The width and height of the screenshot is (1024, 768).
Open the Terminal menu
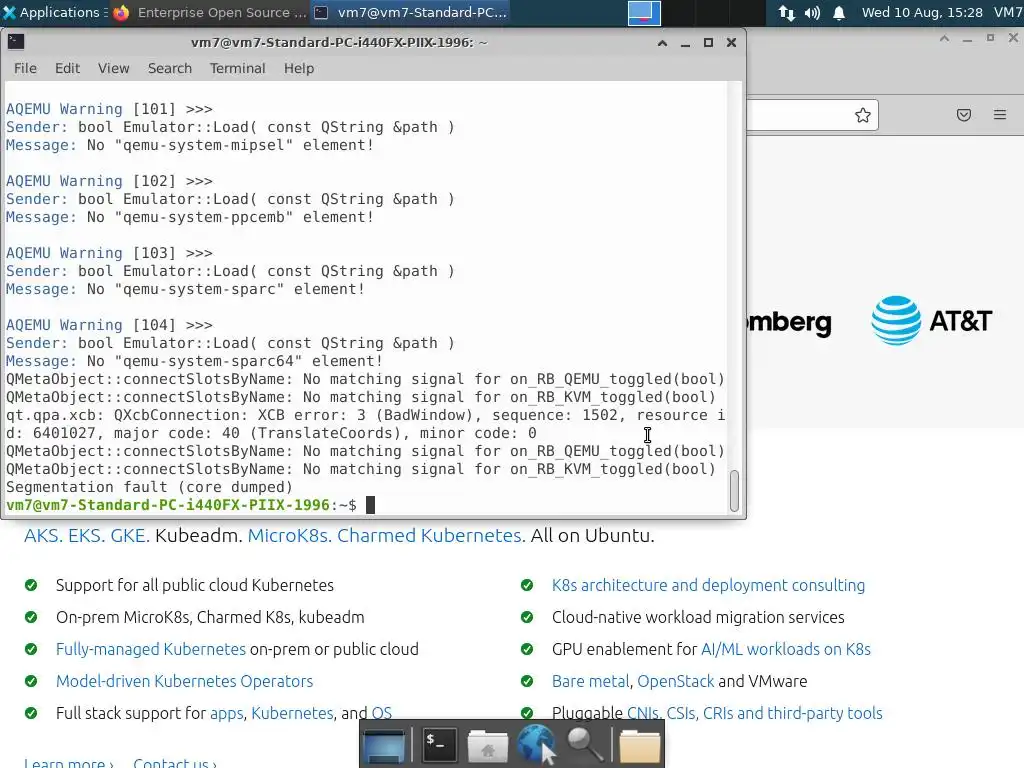pyautogui.click(x=238, y=68)
